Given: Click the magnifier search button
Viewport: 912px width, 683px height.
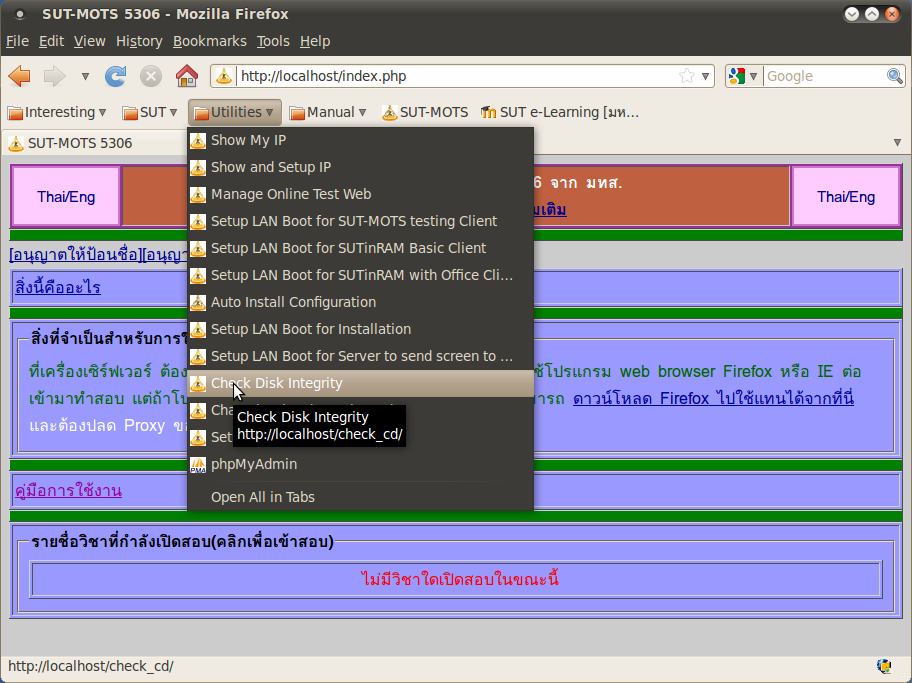Looking at the screenshot, I should (894, 76).
